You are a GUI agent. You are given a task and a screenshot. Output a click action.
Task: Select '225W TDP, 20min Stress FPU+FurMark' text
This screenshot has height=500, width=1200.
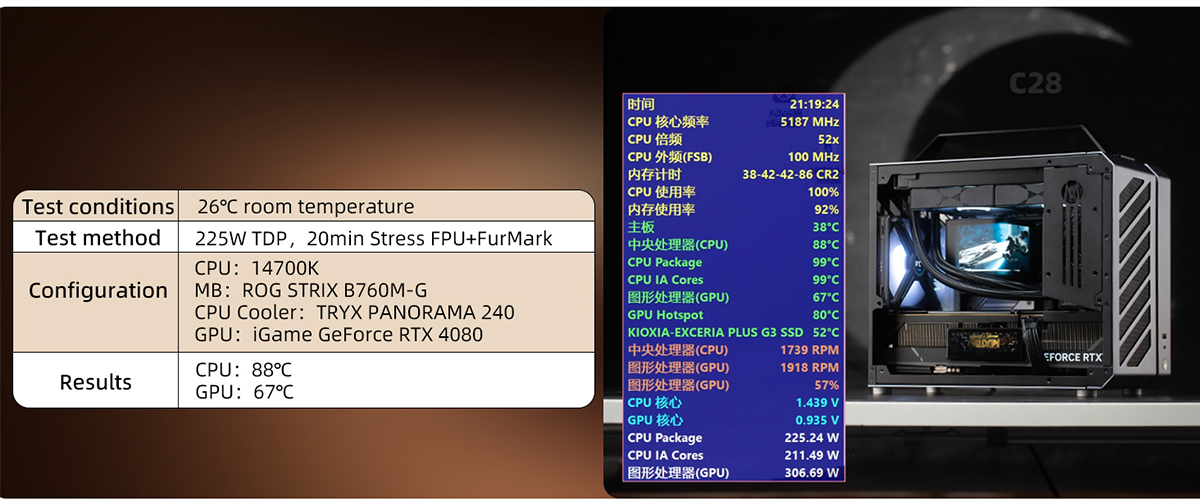point(373,238)
